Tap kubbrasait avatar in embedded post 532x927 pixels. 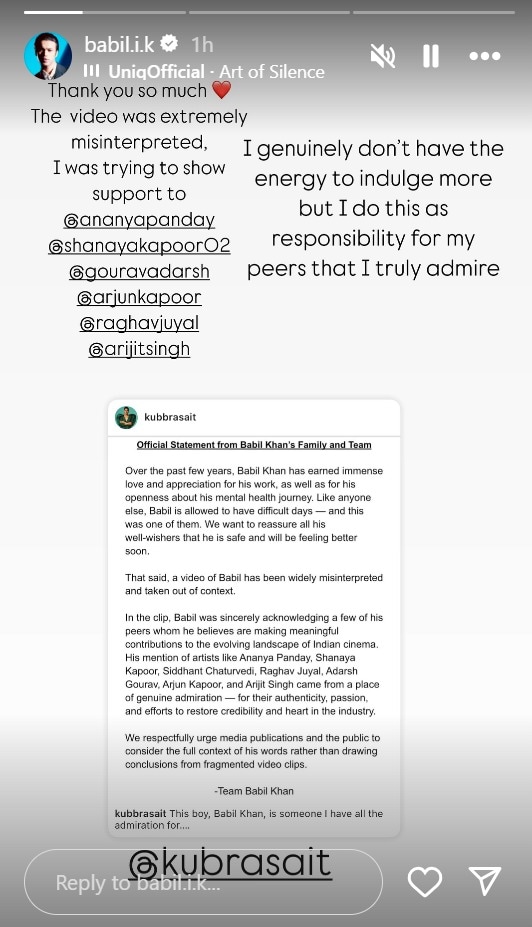click(x=126, y=417)
